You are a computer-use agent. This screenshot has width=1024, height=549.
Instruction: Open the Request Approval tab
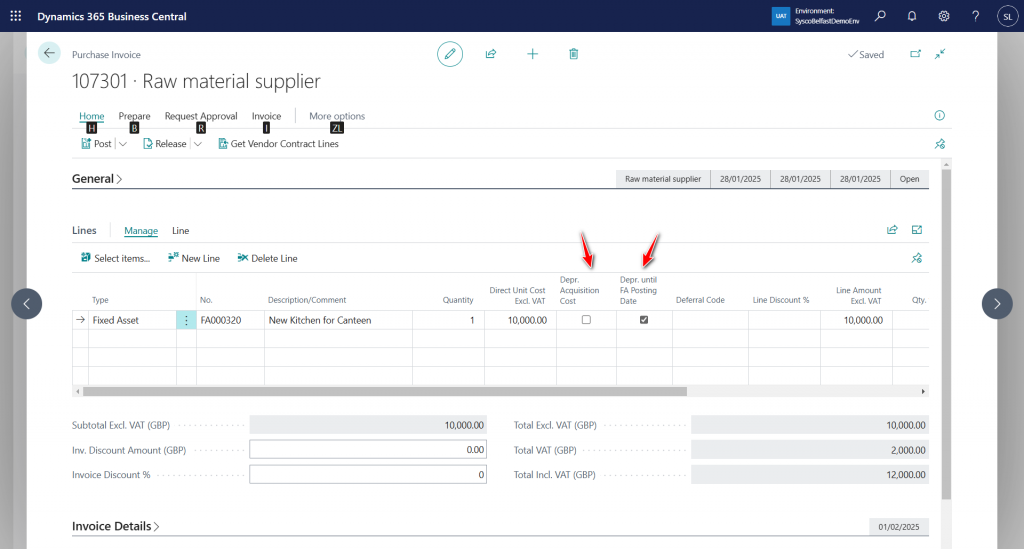point(201,116)
